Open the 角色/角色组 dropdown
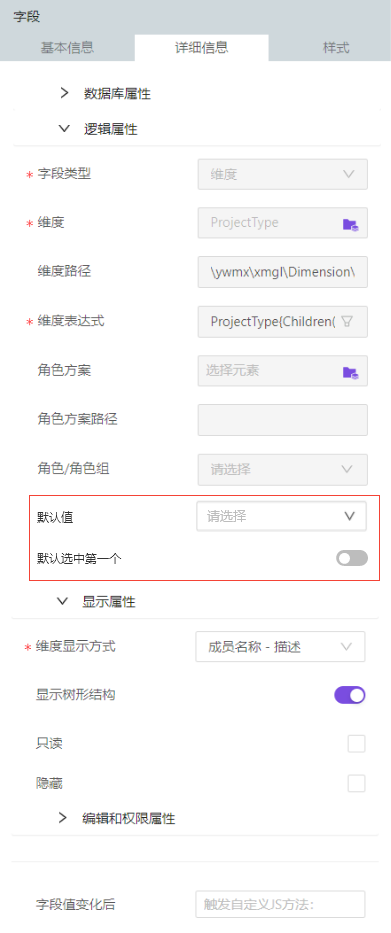Screen dimensions: 391x933 pos(283,469)
